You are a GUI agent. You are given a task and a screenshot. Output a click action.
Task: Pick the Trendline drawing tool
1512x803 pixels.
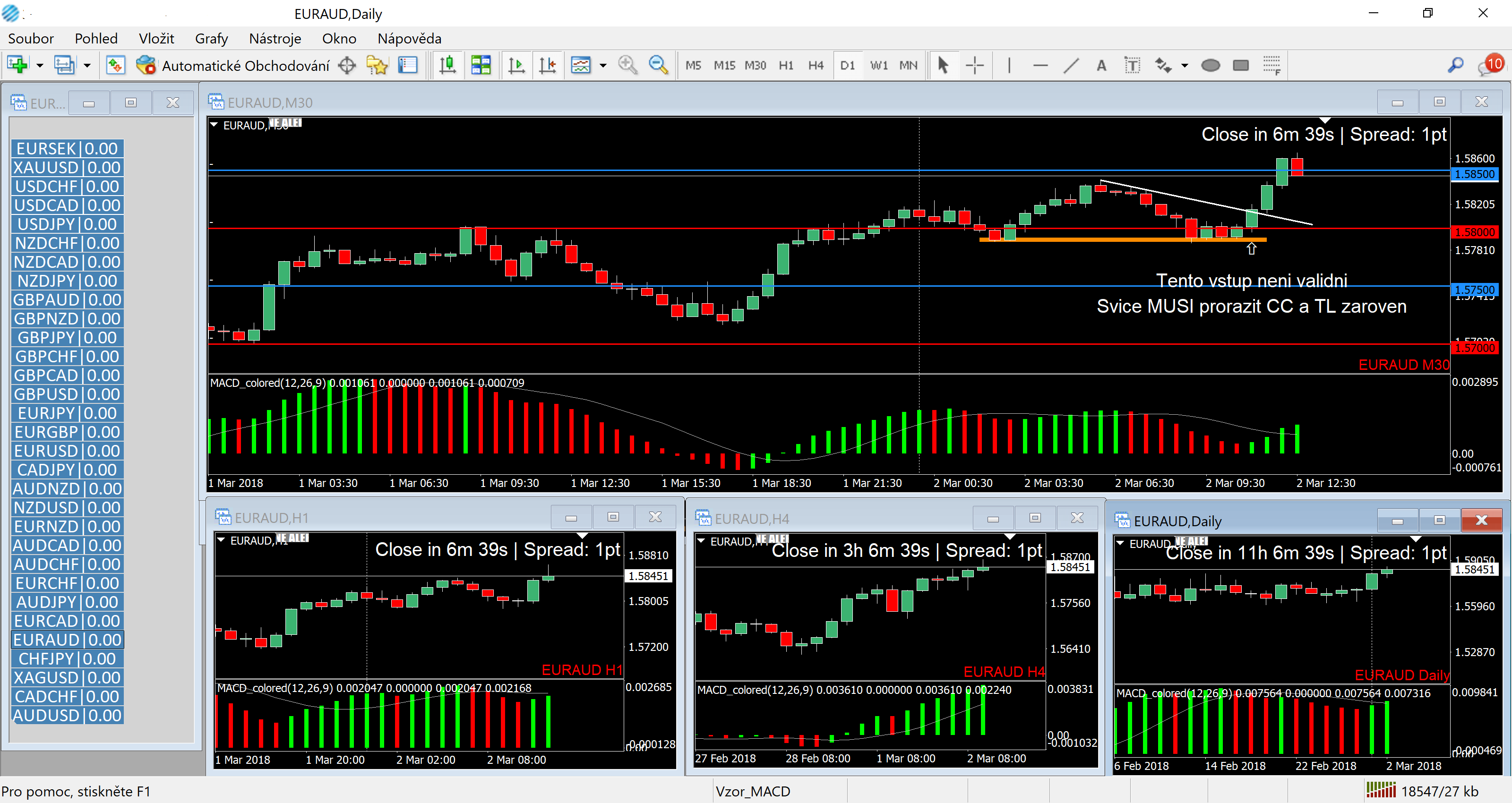[x=1071, y=65]
